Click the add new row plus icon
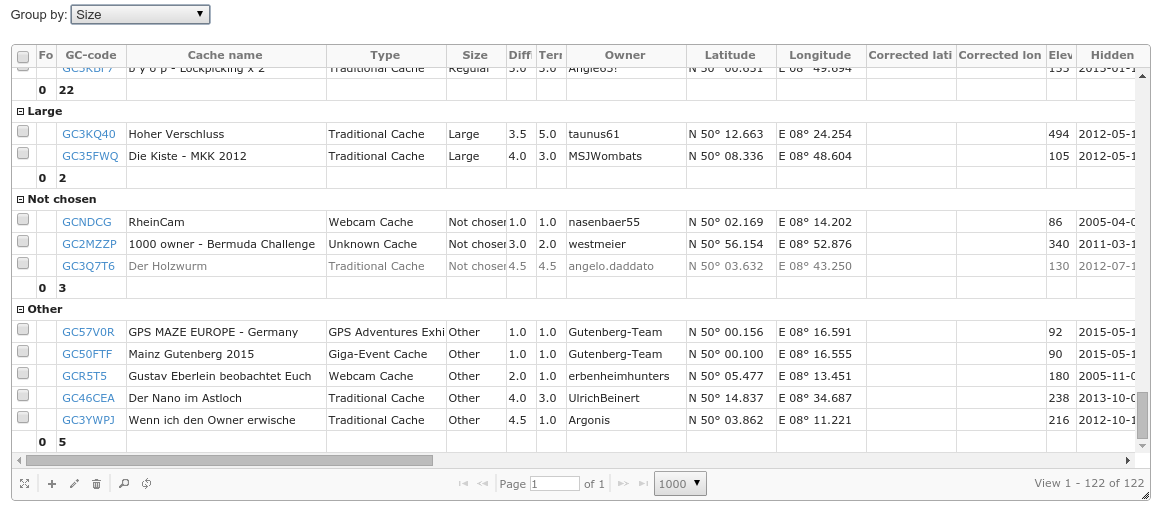Image resolution: width=1158 pixels, height=510 pixels. tap(52, 484)
